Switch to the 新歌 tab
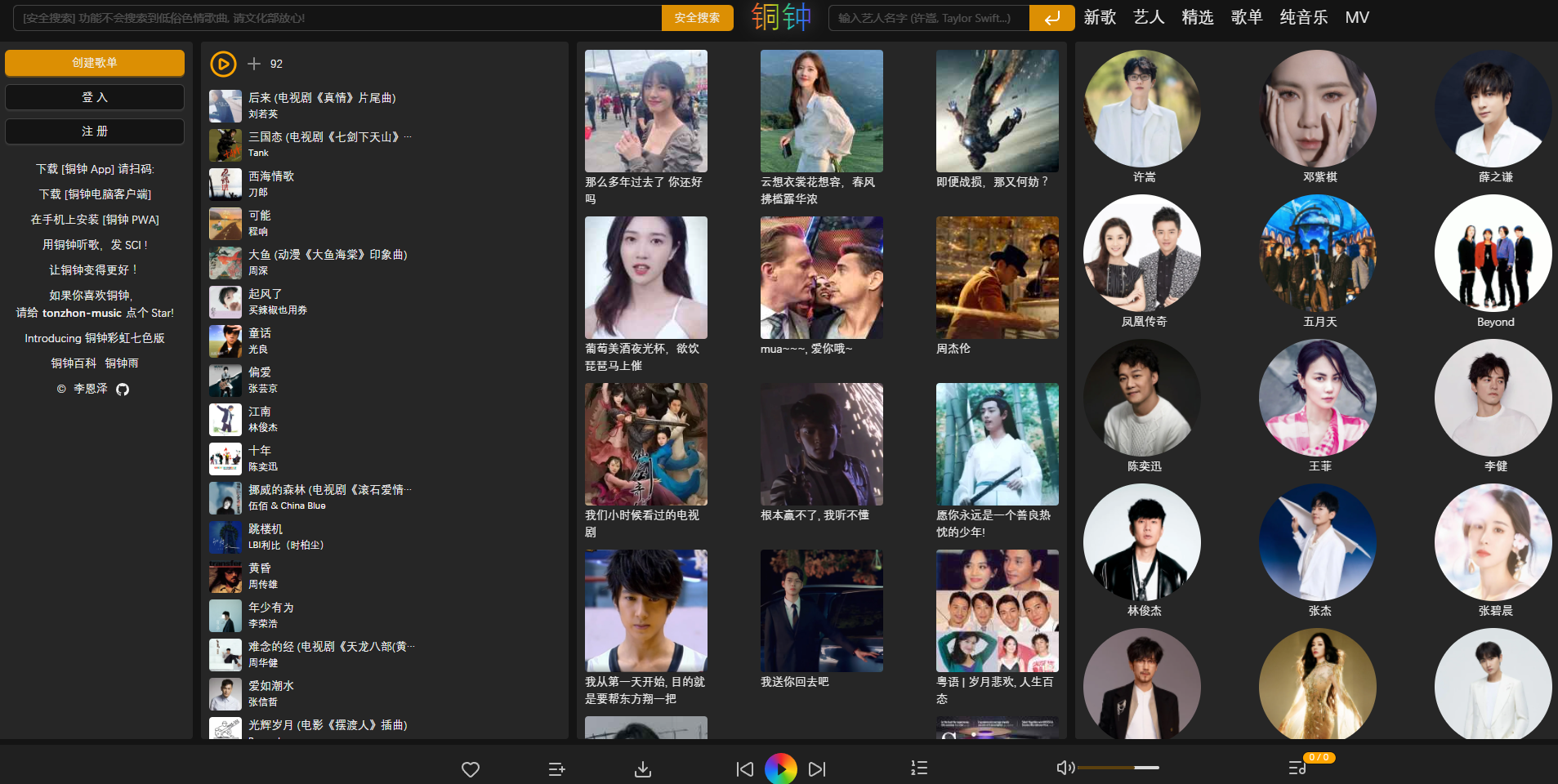This screenshot has width=1558, height=784. 1100,18
